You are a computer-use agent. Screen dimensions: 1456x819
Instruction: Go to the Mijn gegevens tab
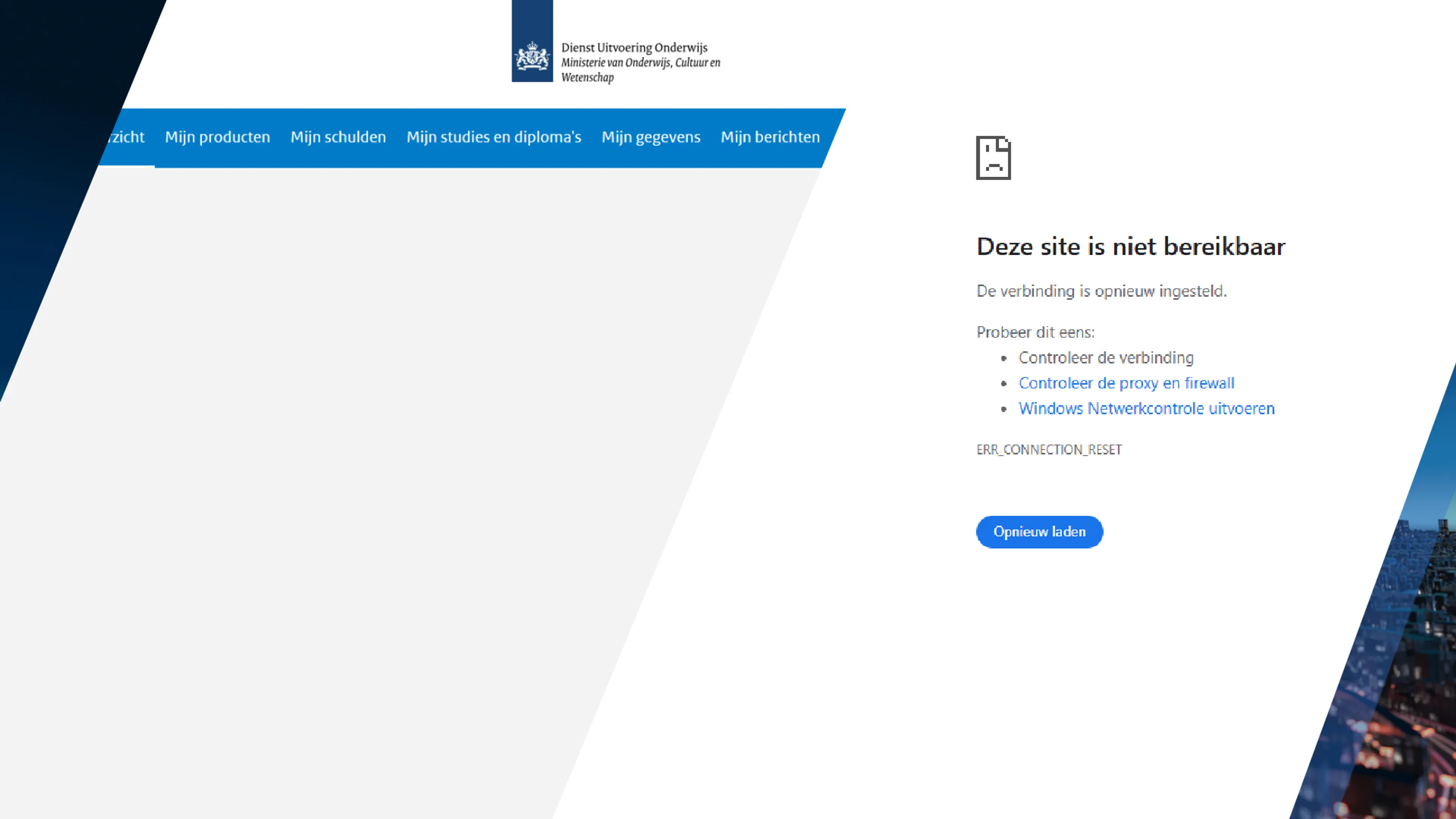click(651, 137)
